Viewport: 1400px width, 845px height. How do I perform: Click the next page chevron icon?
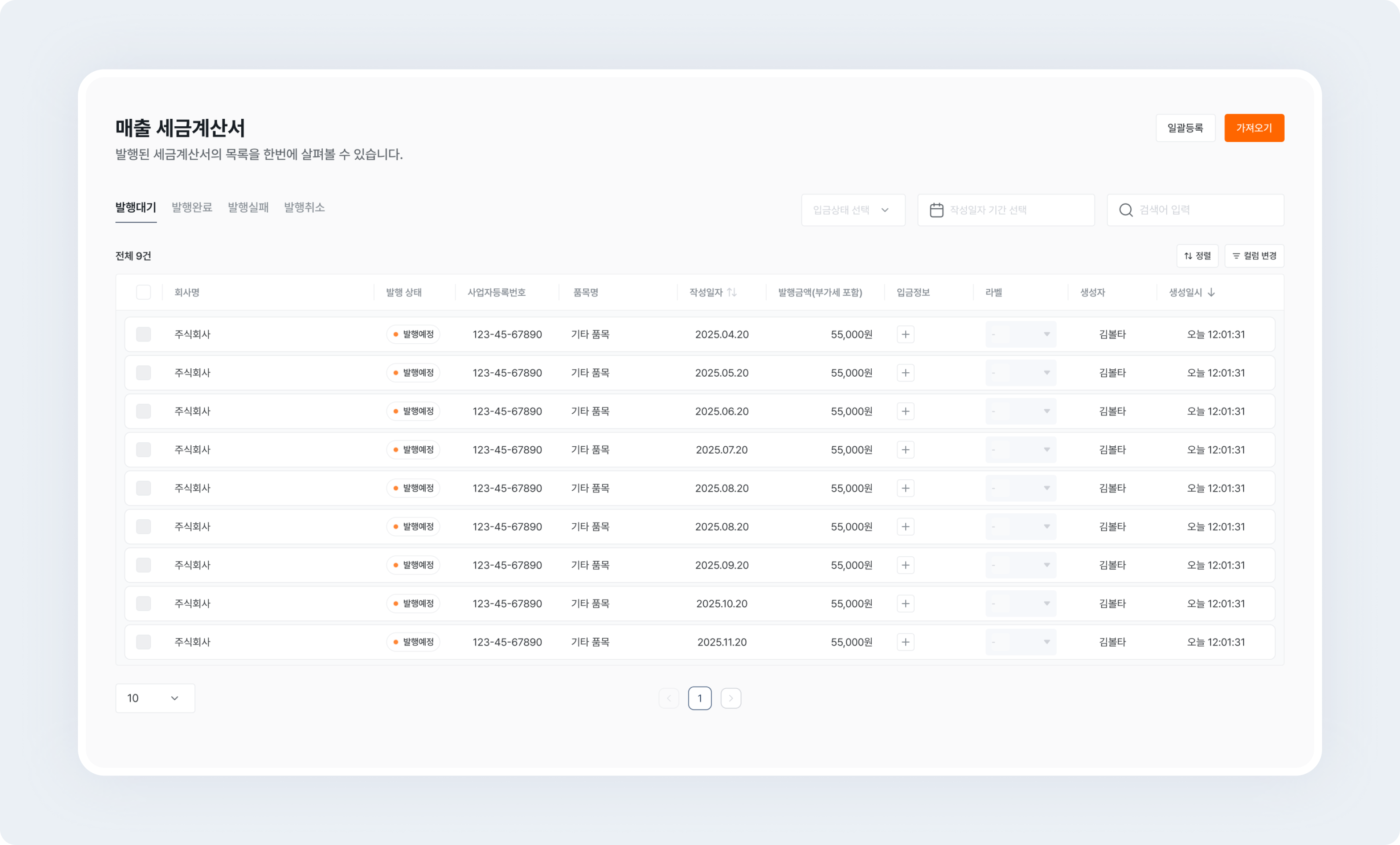tap(731, 698)
